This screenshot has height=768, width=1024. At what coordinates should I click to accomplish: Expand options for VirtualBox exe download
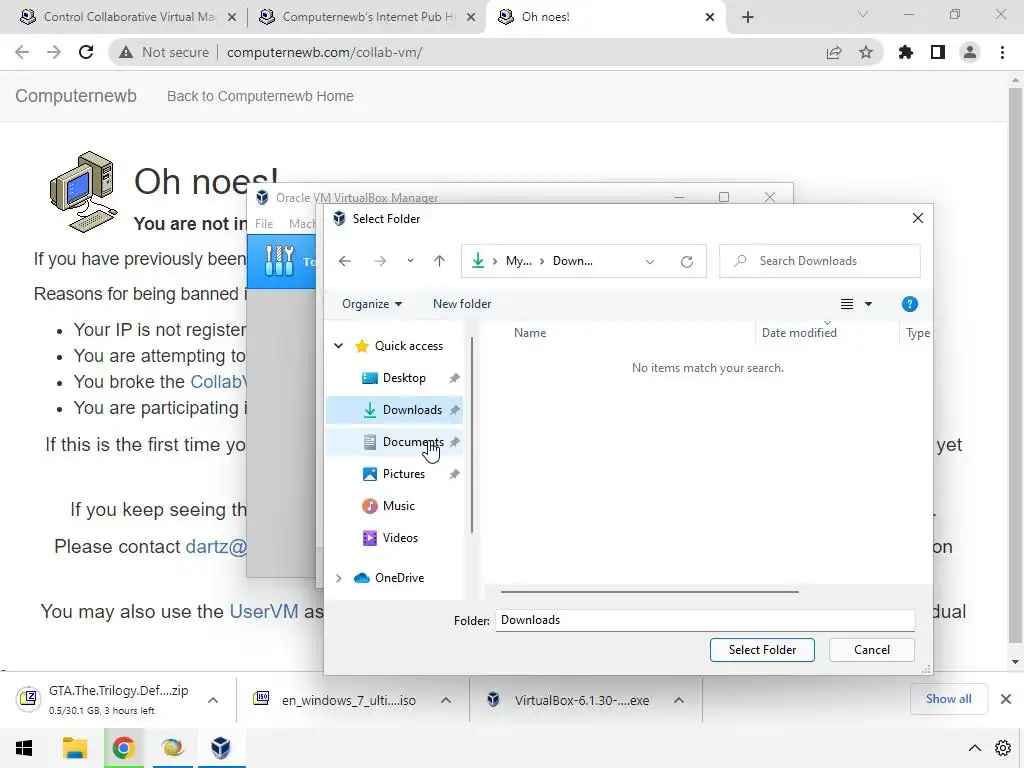pyautogui.click(x=679, y=700)
